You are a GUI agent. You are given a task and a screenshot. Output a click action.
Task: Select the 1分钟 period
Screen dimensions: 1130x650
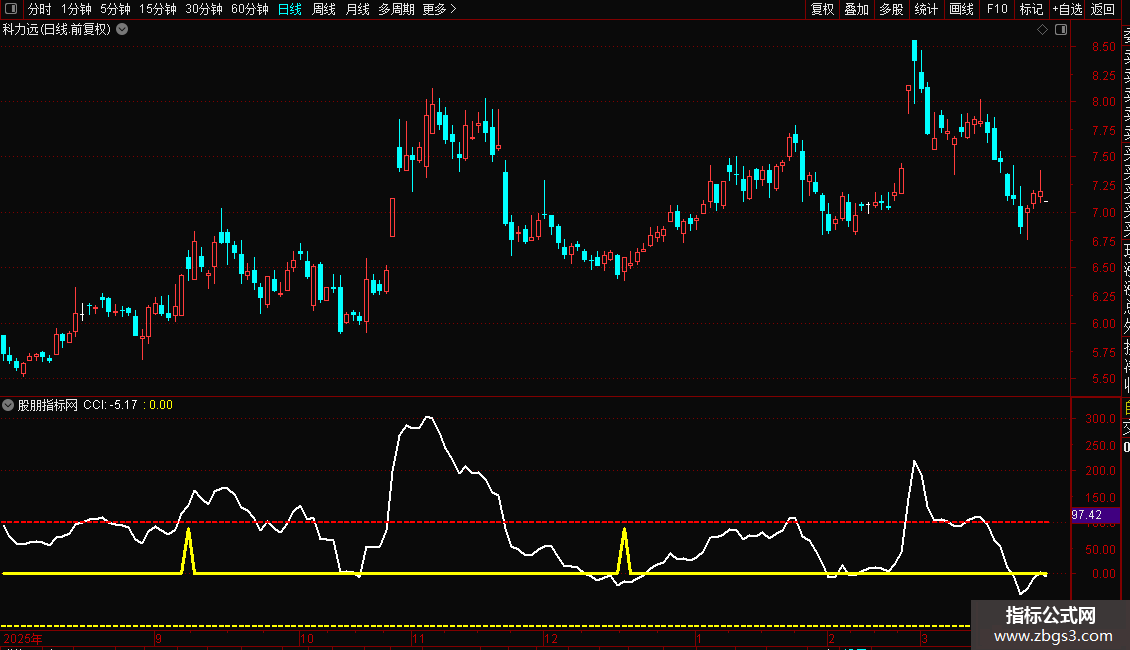point(76,9)
